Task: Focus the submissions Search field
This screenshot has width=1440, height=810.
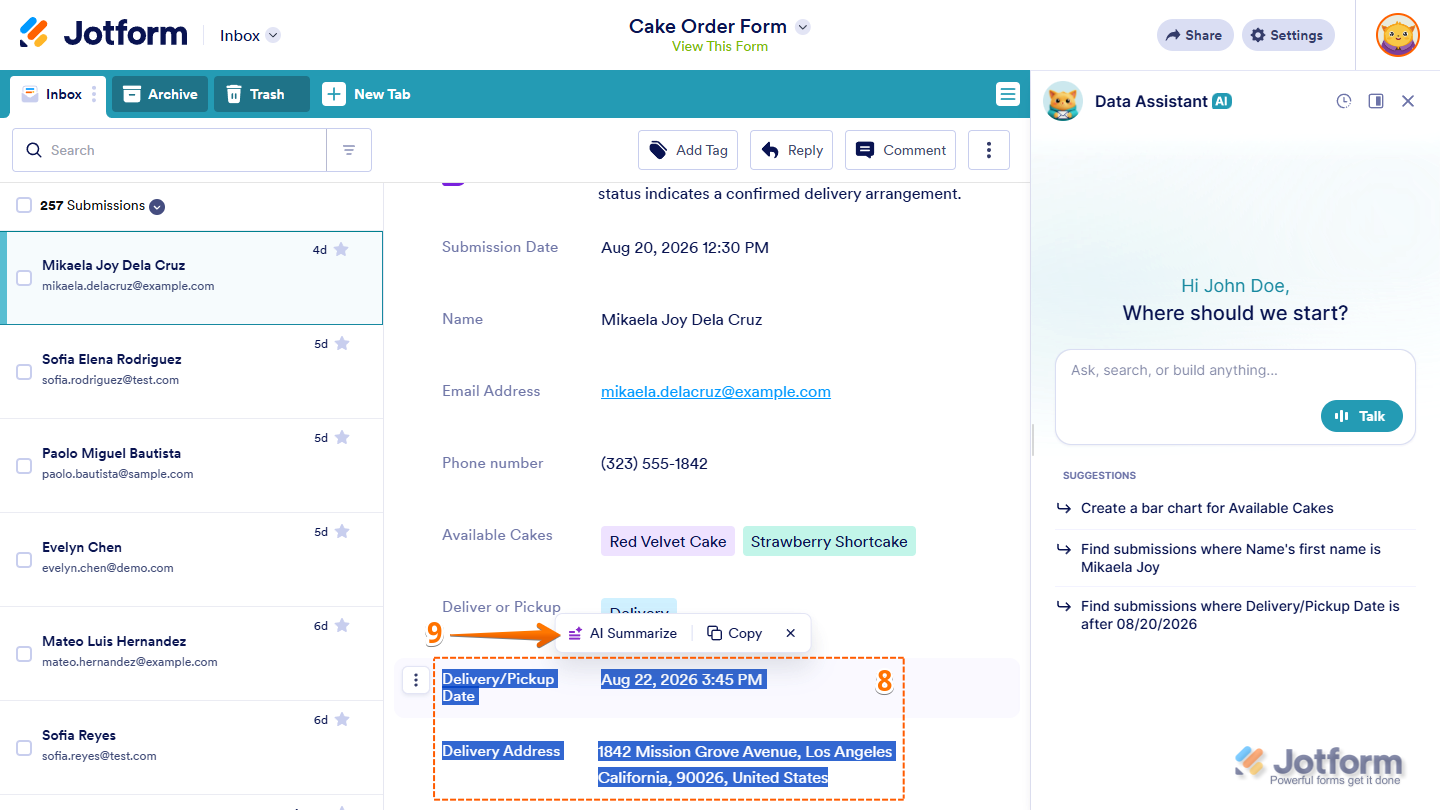Action: click(169, 150)
